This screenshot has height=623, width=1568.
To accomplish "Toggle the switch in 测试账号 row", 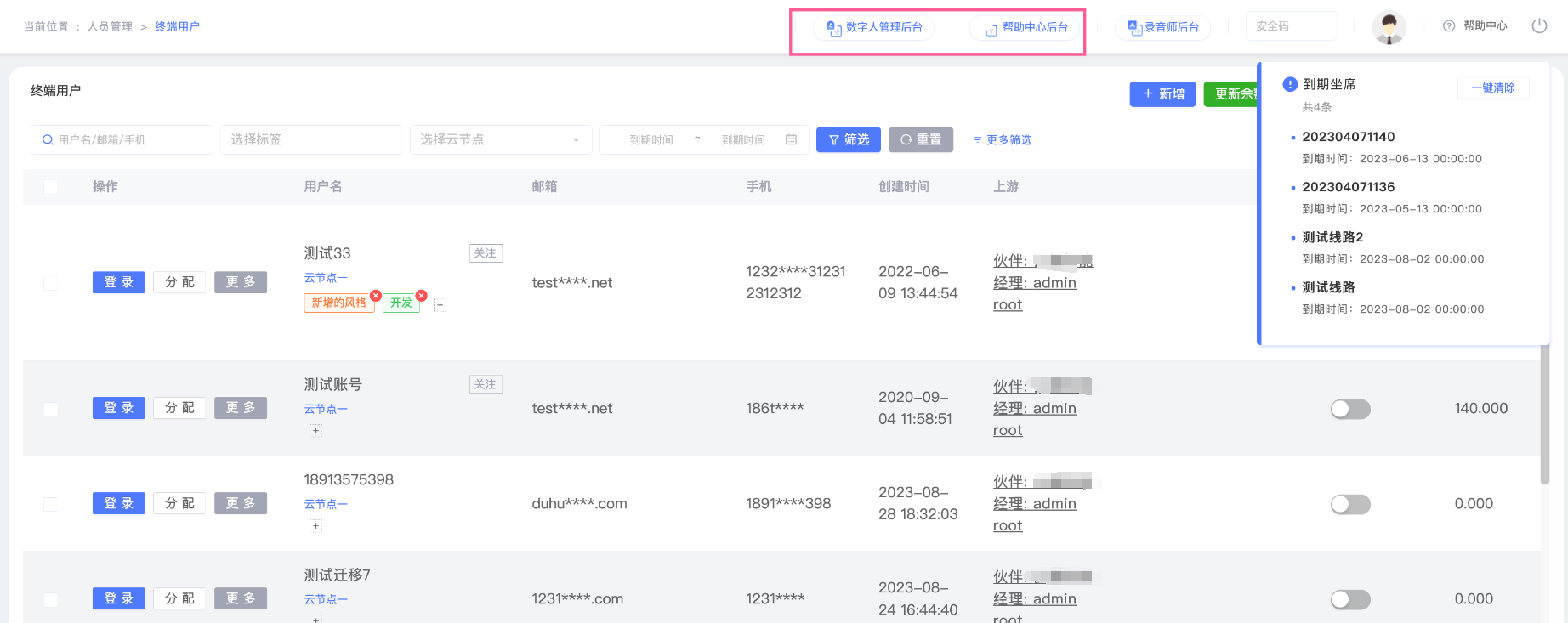I will coord(1350,409).
